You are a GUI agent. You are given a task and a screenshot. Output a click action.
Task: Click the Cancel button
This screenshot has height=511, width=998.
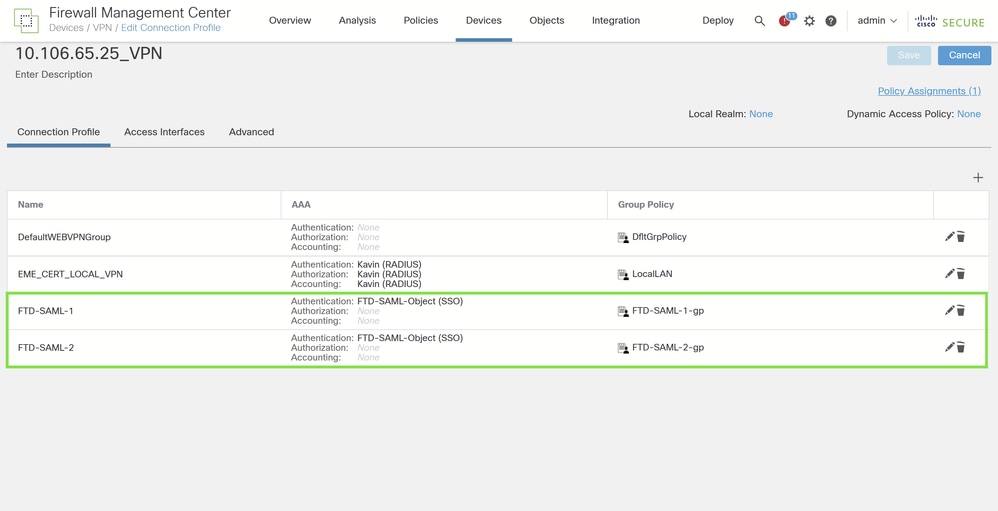coord(964,55)
